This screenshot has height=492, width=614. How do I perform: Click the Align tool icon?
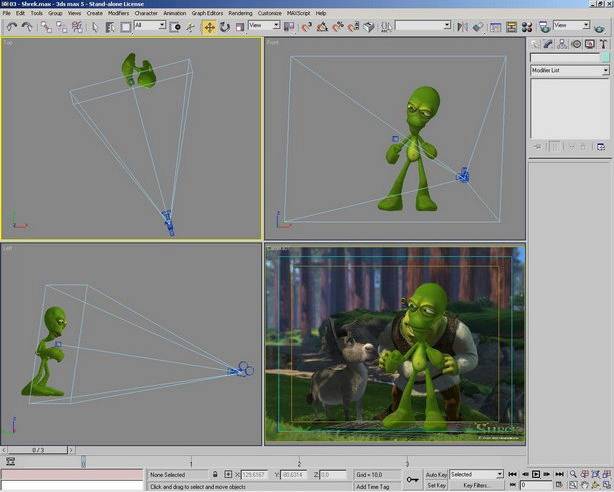point(478,27)
